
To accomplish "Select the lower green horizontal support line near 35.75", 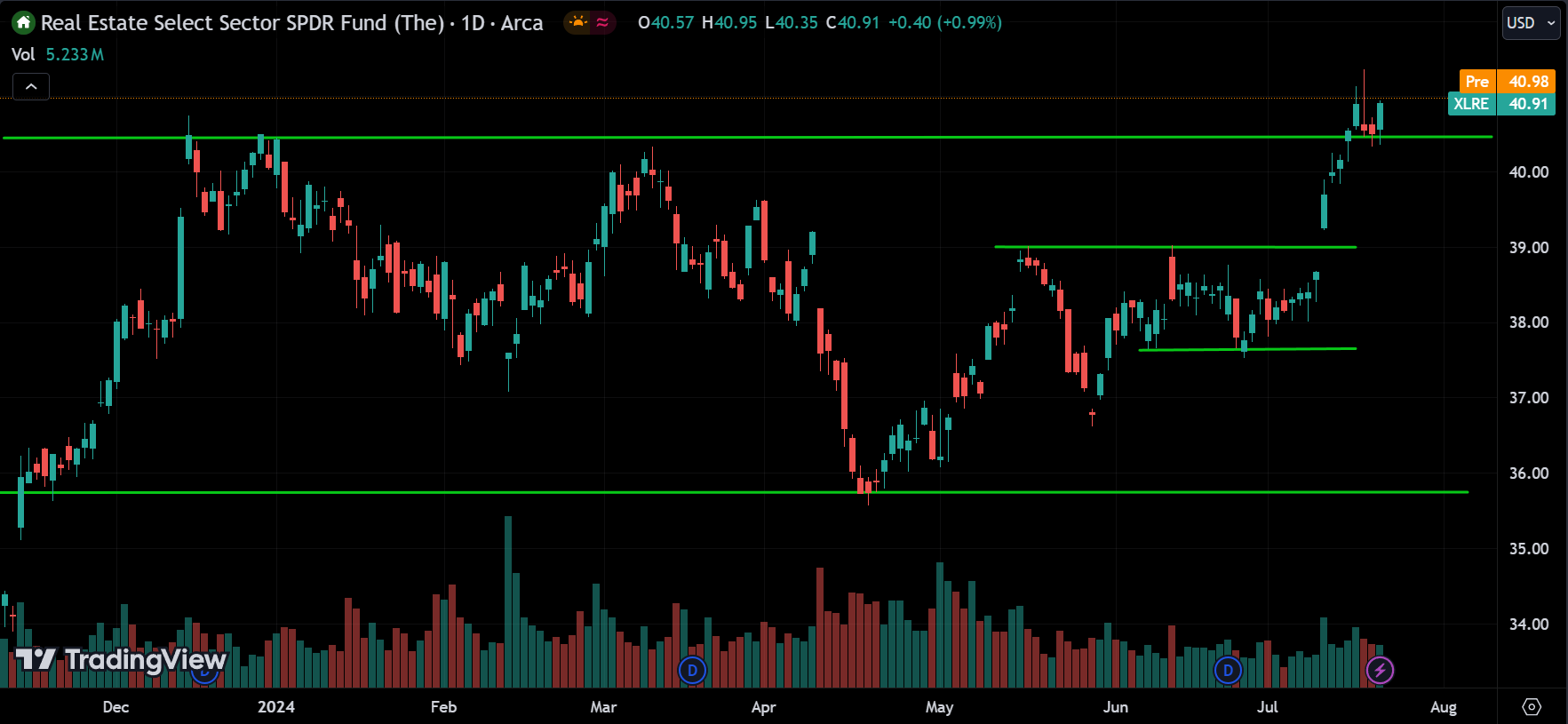I will tap(736, 492).
